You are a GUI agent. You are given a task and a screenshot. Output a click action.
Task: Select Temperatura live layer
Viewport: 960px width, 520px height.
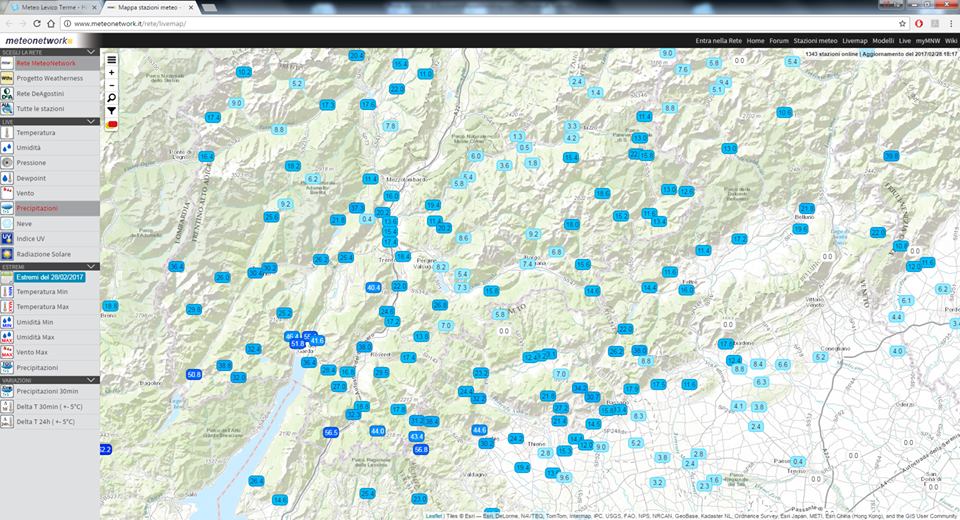point(36,132)
